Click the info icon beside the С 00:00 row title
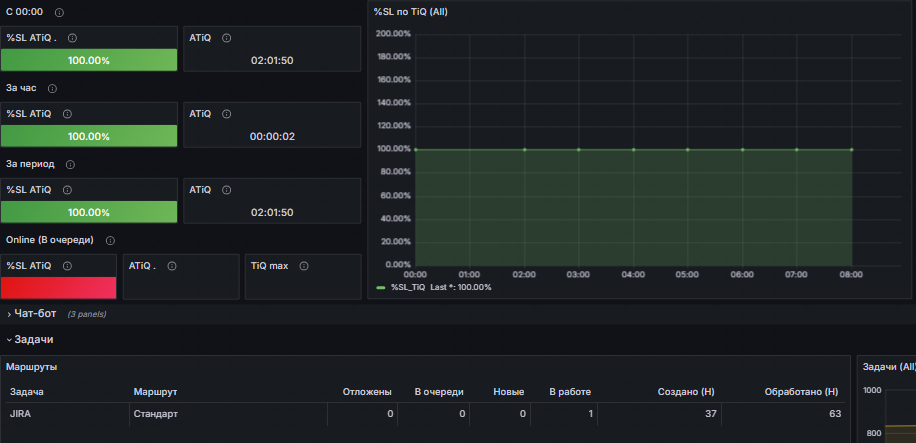The image size is (916, 443). click(60, 12)
